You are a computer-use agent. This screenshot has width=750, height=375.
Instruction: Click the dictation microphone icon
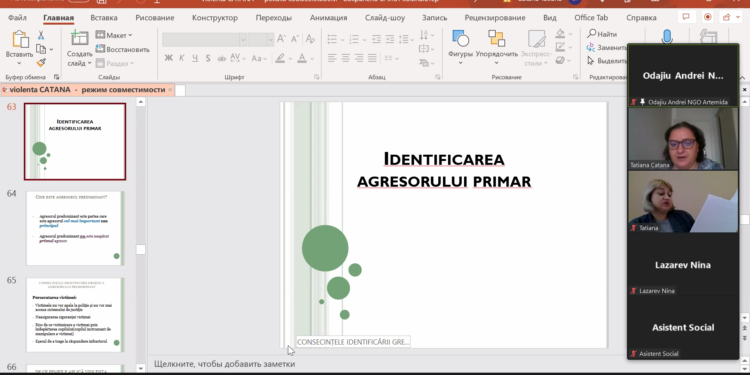[667, 36]
